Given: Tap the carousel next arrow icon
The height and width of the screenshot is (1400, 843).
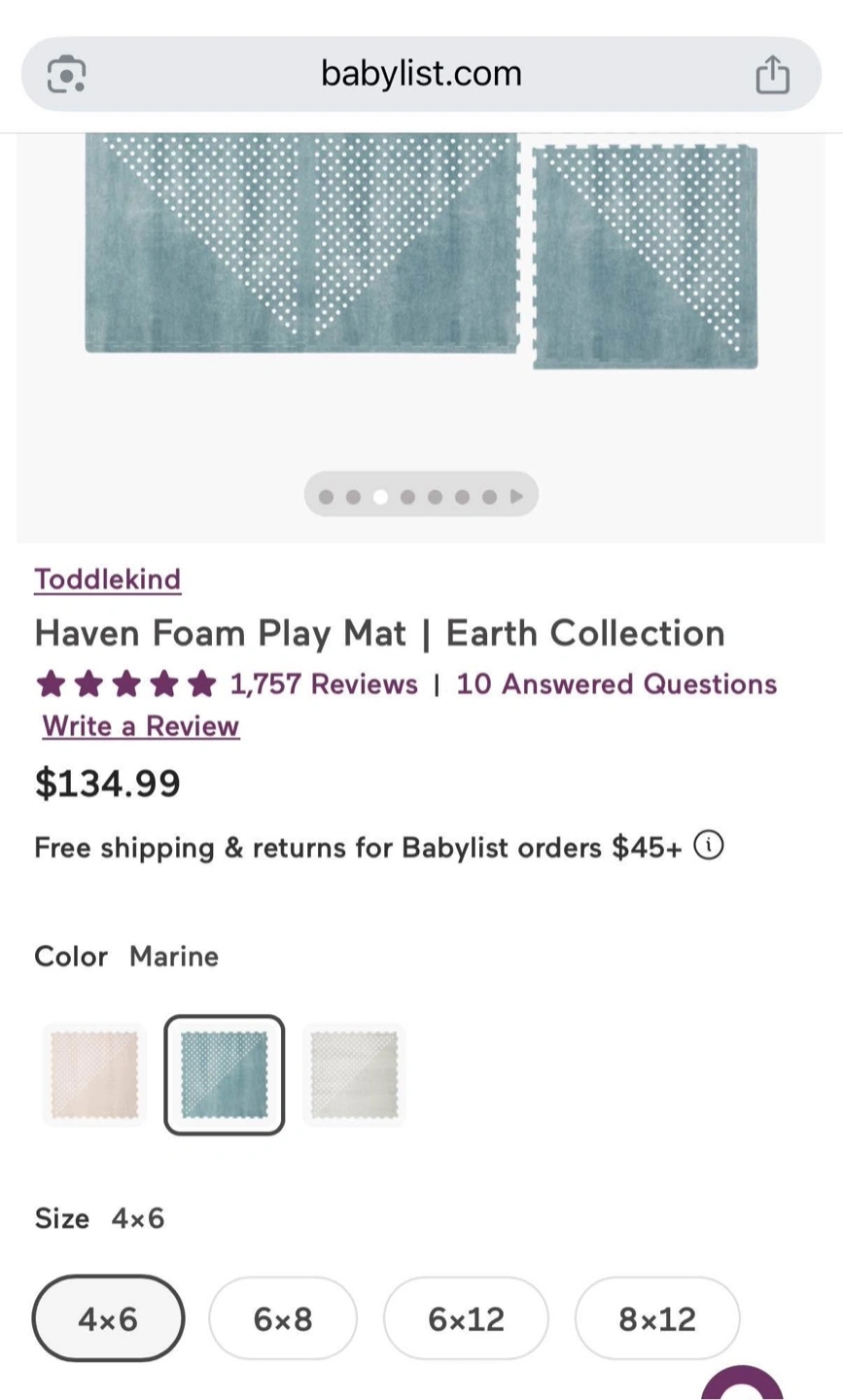Looking at the screenshot, I should (516, 497).
